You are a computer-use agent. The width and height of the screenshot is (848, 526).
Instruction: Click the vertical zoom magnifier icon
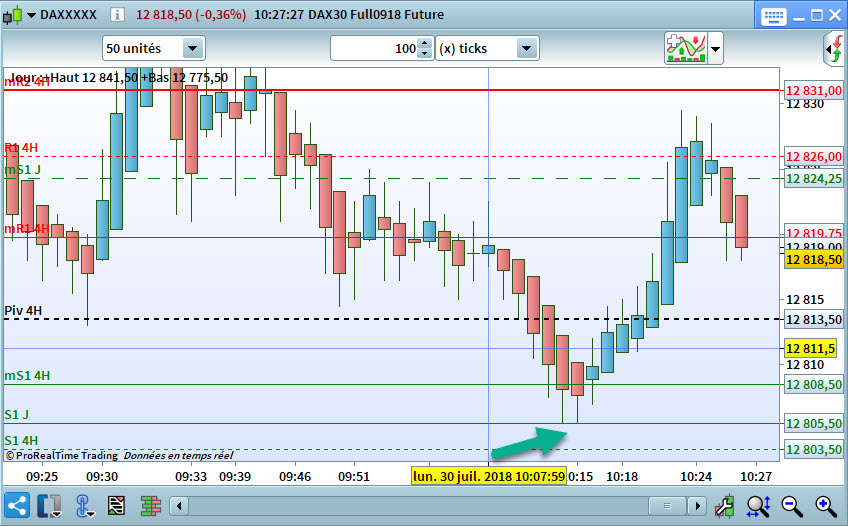[x=758, y=506]
